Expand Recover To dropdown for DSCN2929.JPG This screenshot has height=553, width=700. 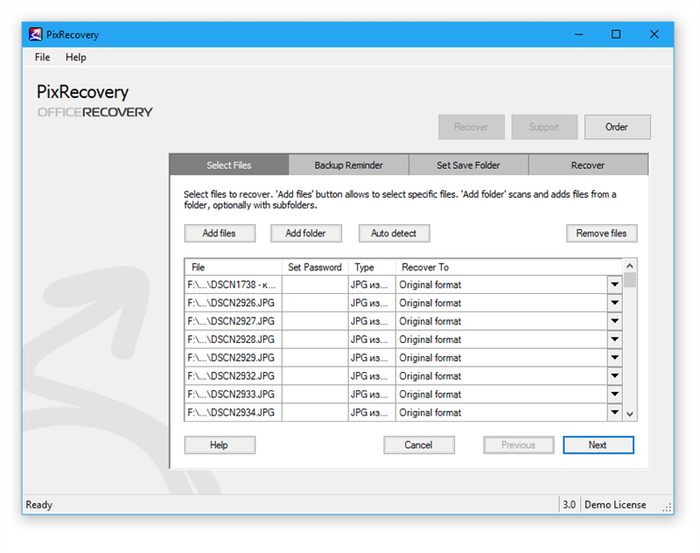[x=614, y=358]
